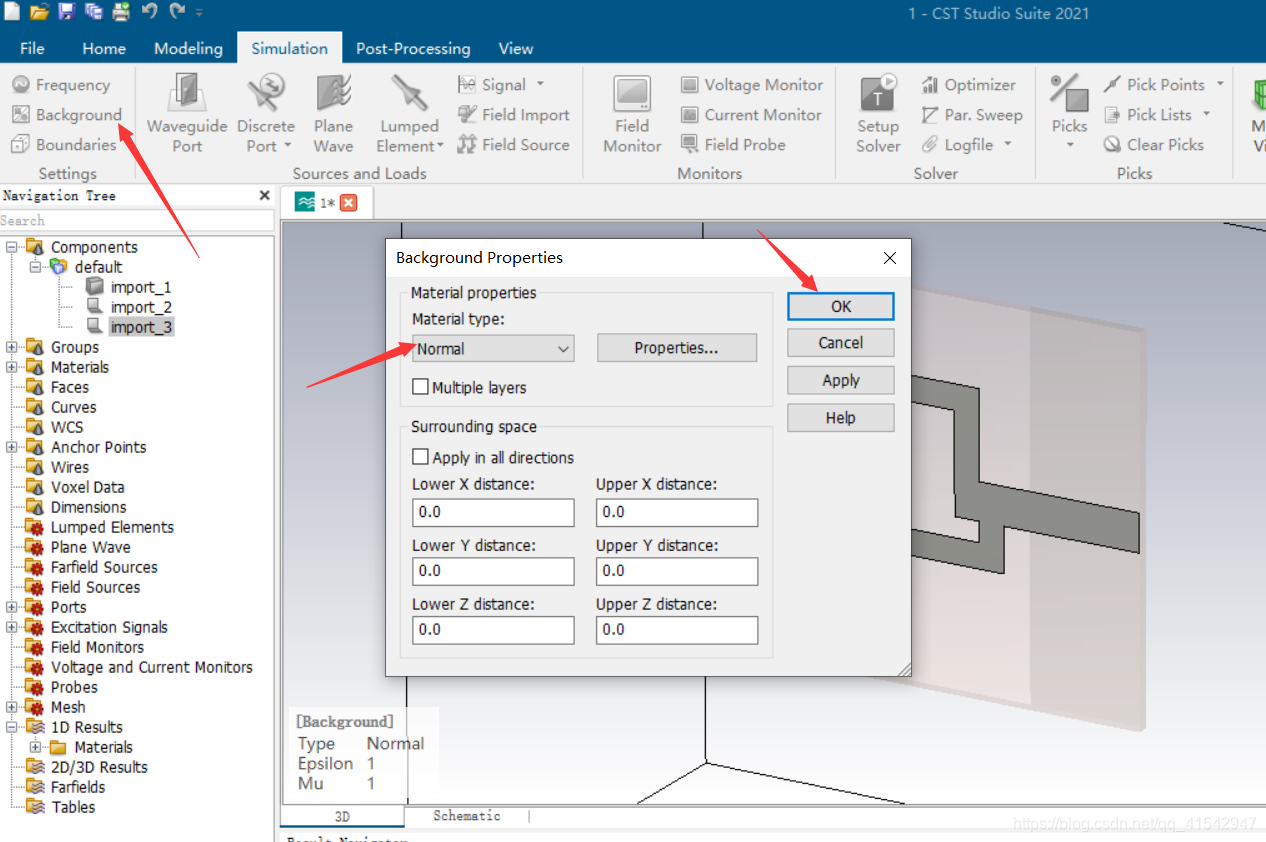The image size is (1266, 842).
Task: Expand the Groups tree node
Action: [x=12, y=347]
